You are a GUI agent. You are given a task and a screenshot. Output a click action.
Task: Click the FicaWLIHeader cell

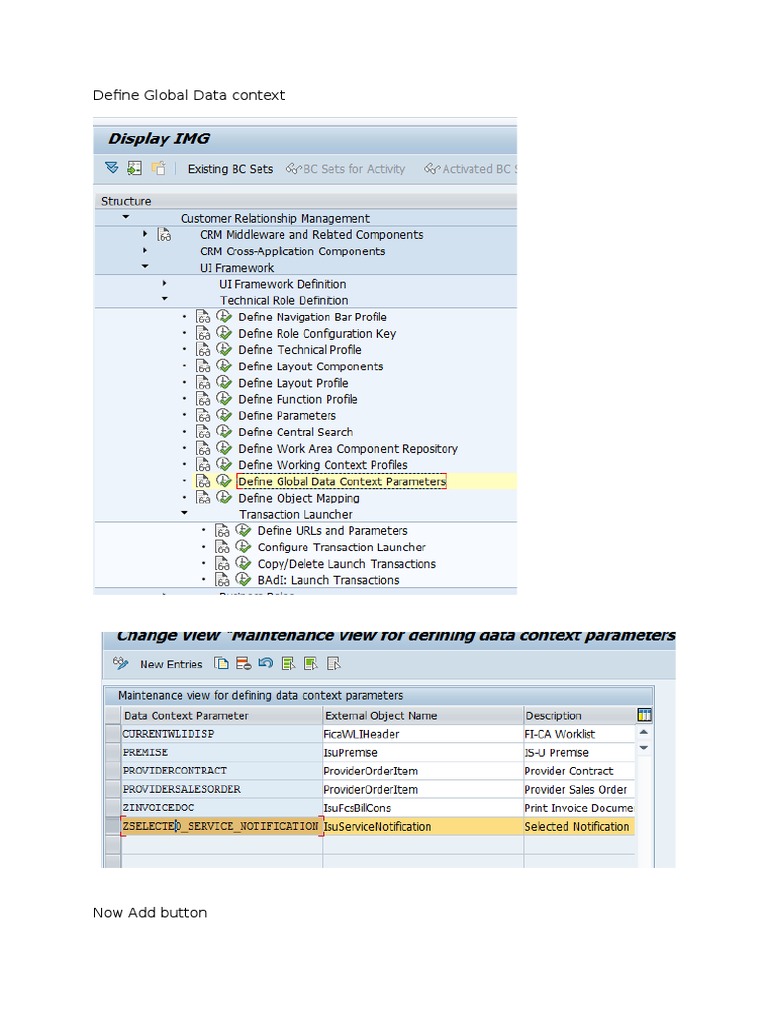tap(423, 733)
